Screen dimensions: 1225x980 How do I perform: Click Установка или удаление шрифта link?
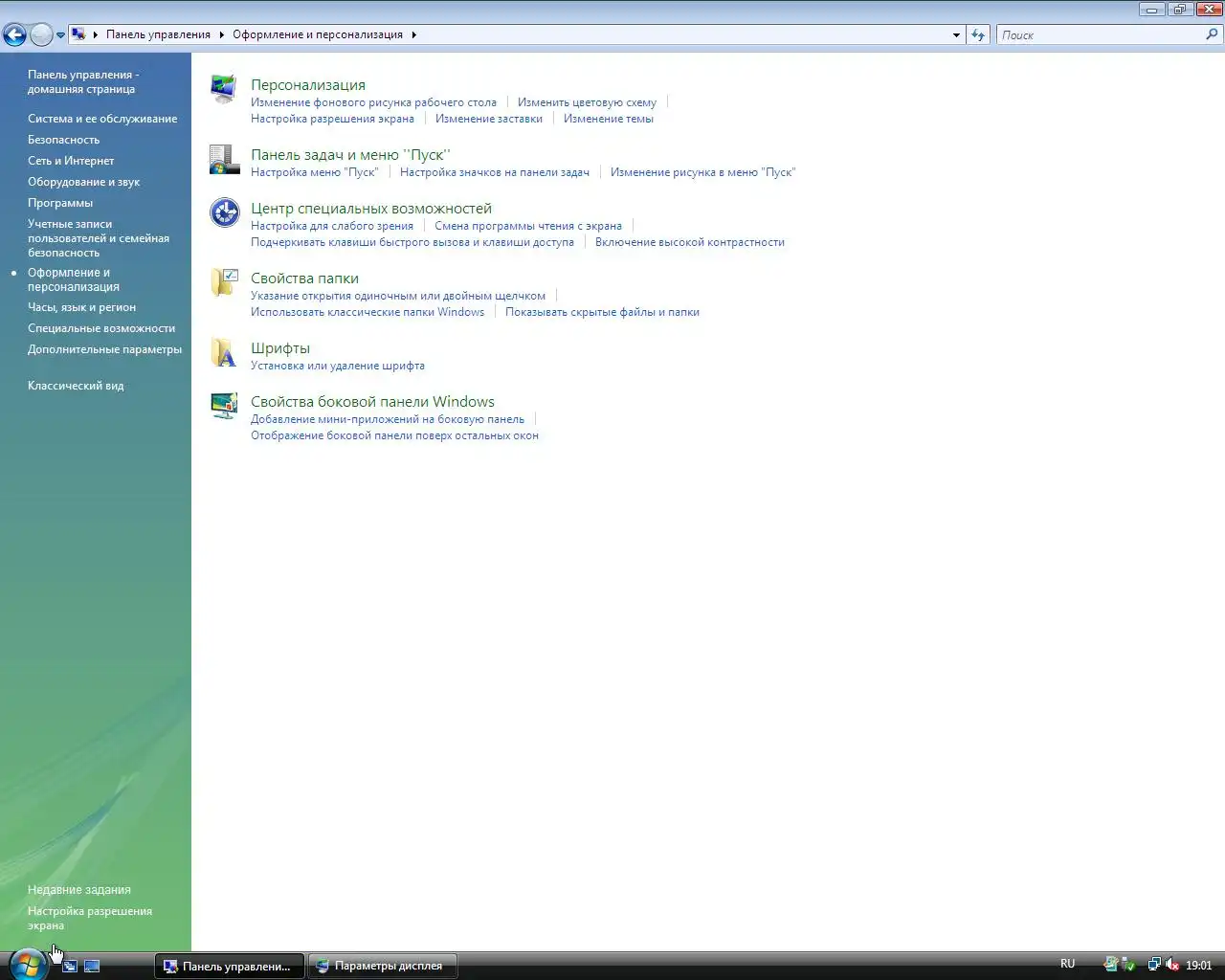pos(338,366)
